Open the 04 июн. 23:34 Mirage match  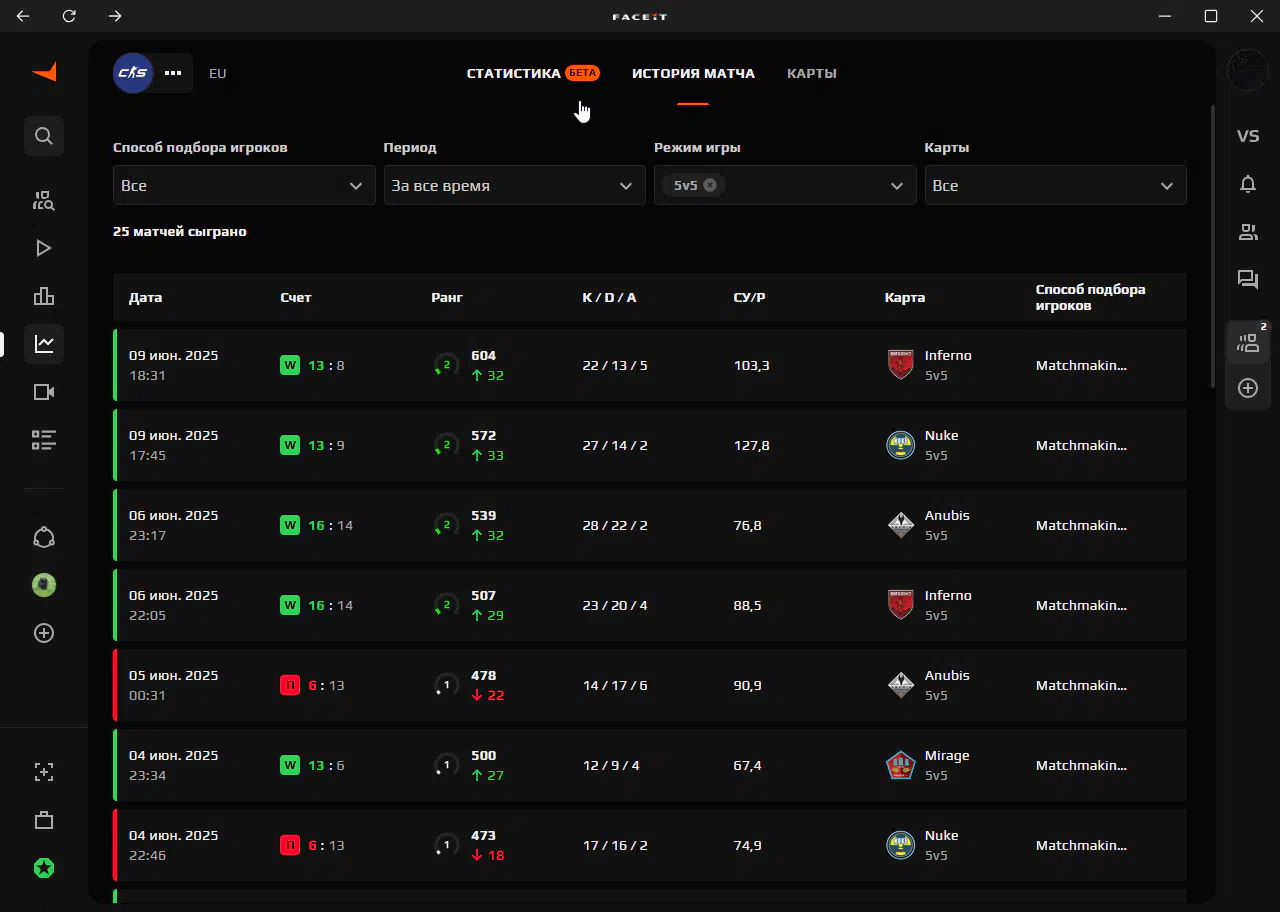coord(650,765)
